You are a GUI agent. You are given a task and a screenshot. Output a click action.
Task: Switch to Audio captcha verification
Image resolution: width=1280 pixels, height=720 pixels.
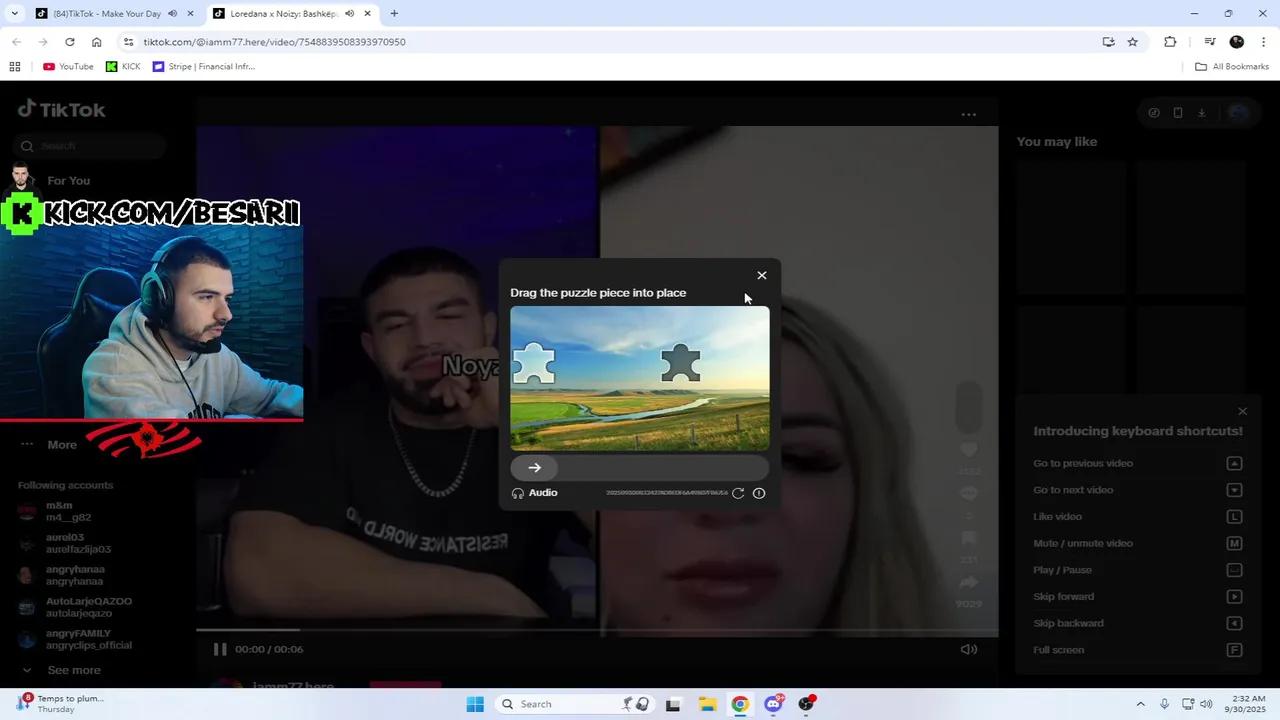point(535,493)
